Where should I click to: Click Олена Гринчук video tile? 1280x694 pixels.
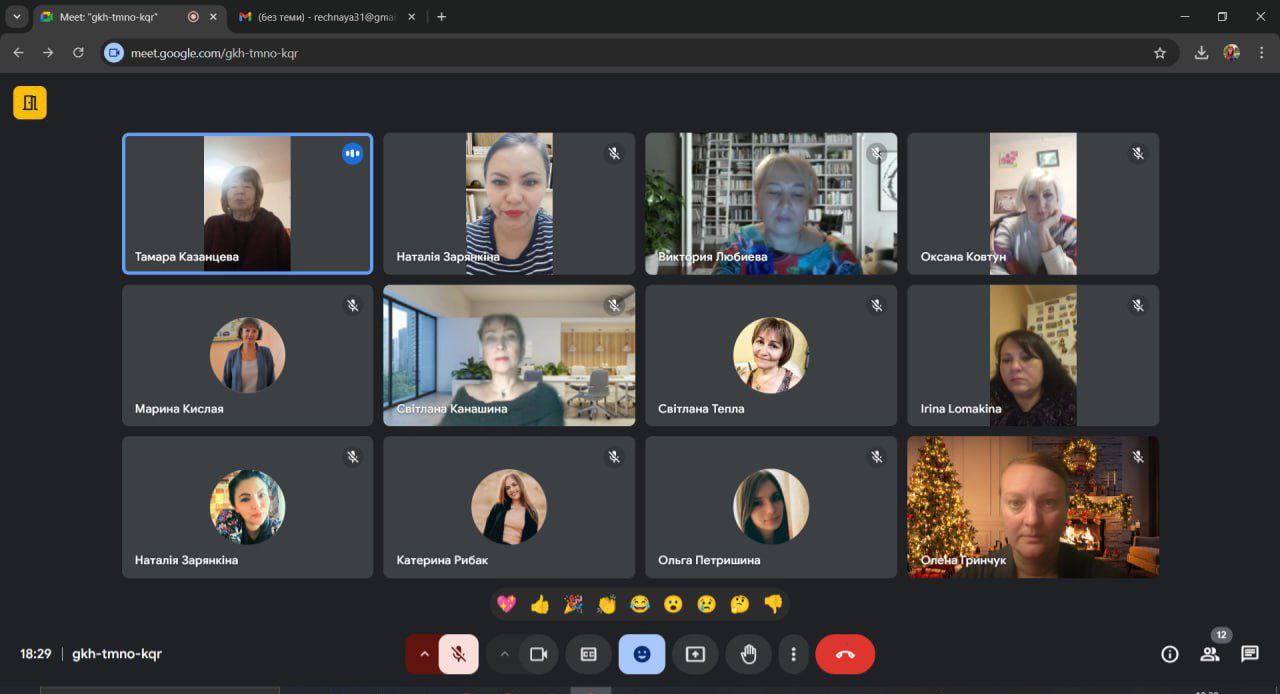(1033, 507)
